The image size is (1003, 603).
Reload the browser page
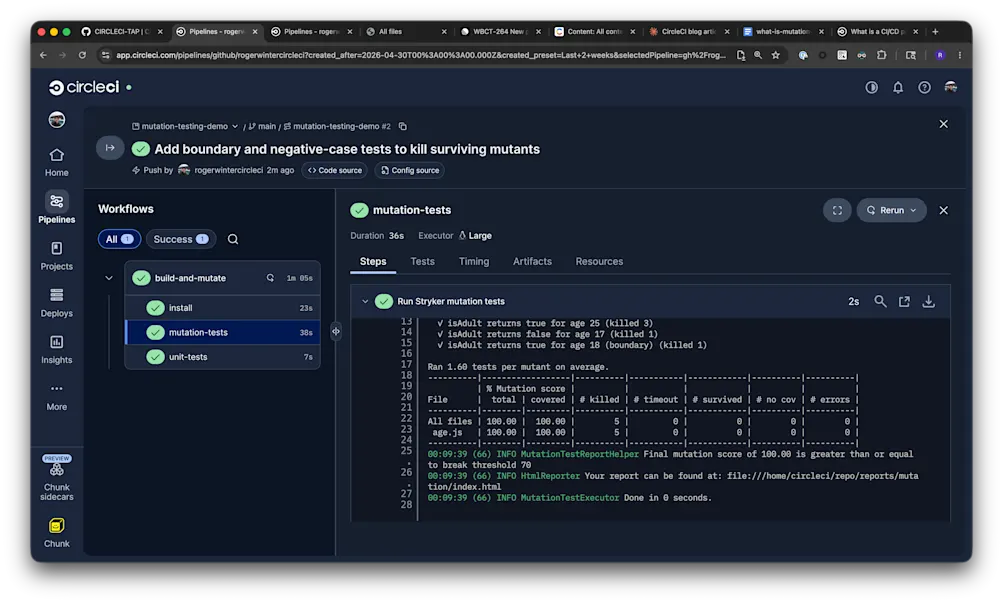82,55
